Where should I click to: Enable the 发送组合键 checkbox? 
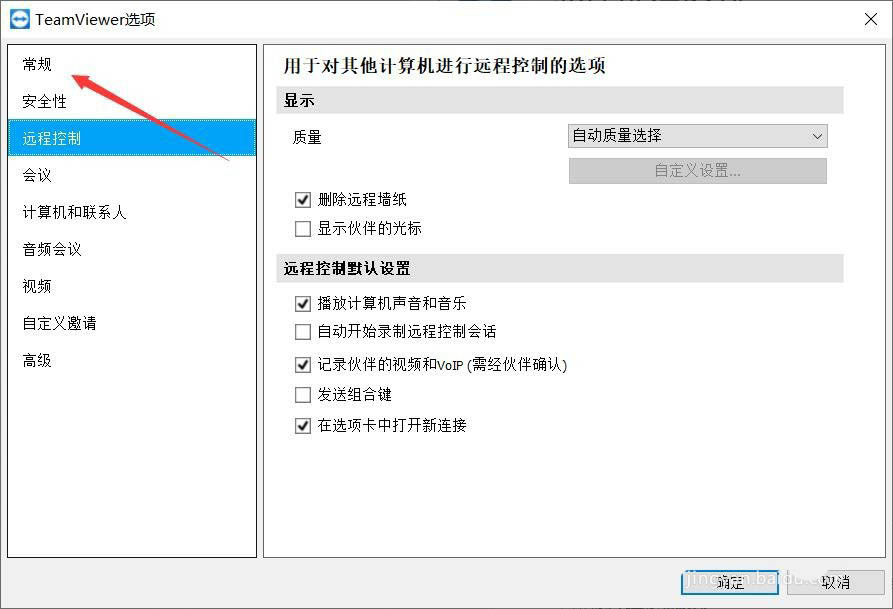click(x=302, y=395)
